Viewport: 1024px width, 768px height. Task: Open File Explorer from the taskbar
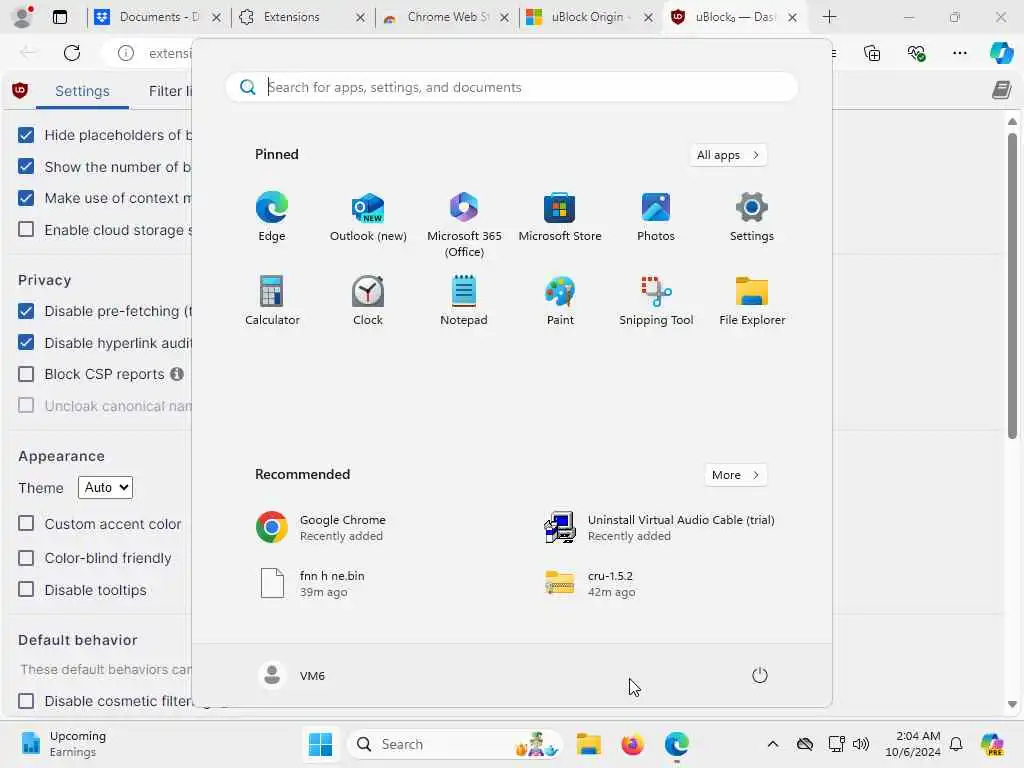click(x=588, y=744)
